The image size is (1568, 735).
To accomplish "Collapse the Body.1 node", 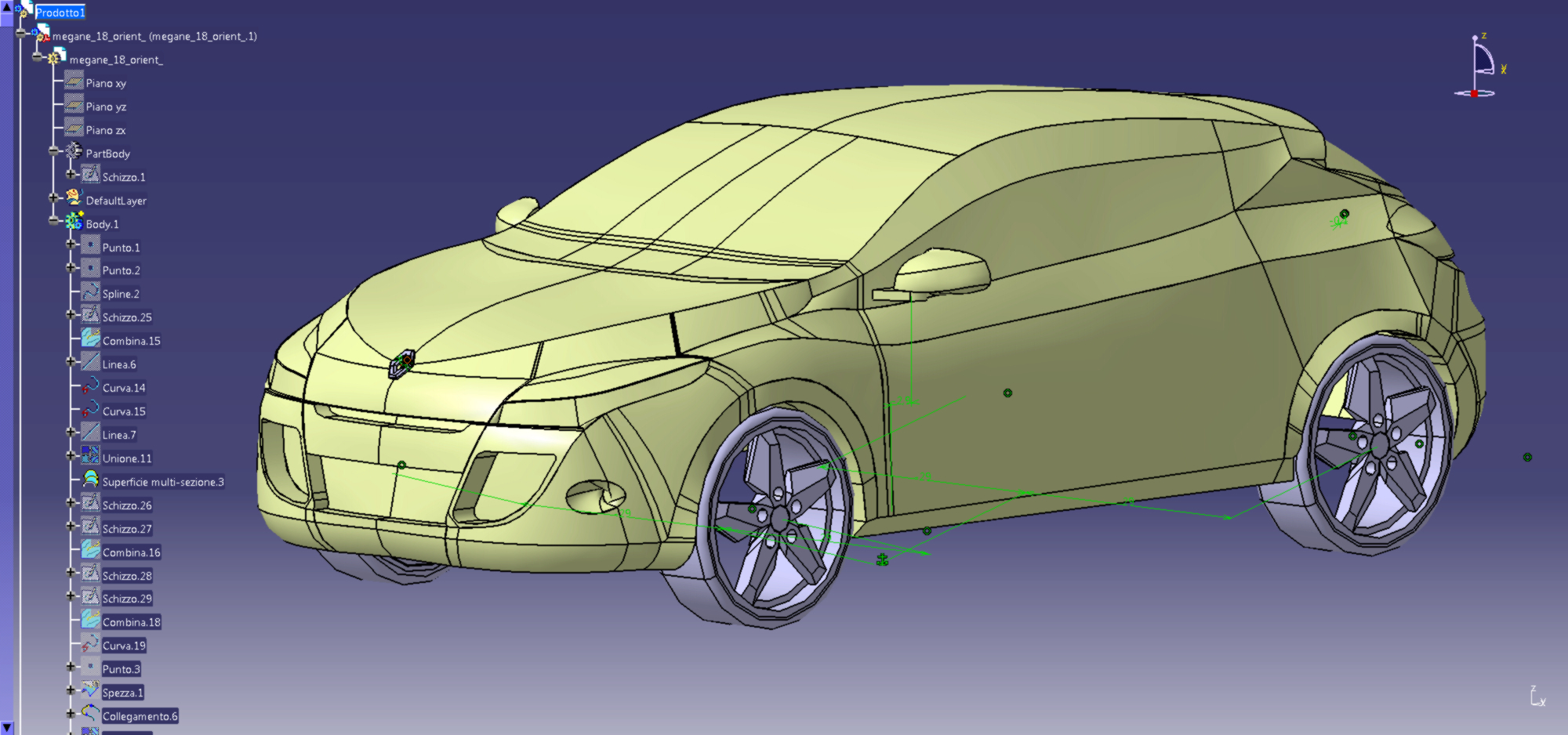I will tap(54, 221).
